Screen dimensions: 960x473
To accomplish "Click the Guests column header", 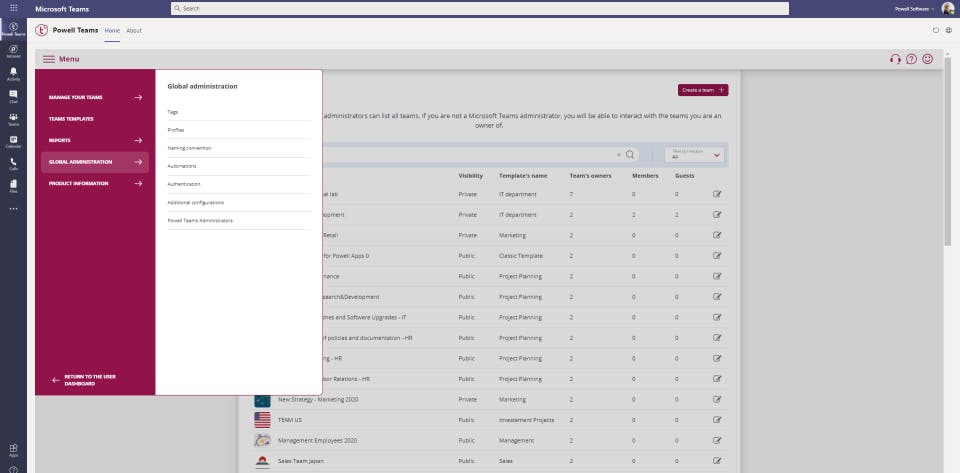I will click(x=684, y=176).
